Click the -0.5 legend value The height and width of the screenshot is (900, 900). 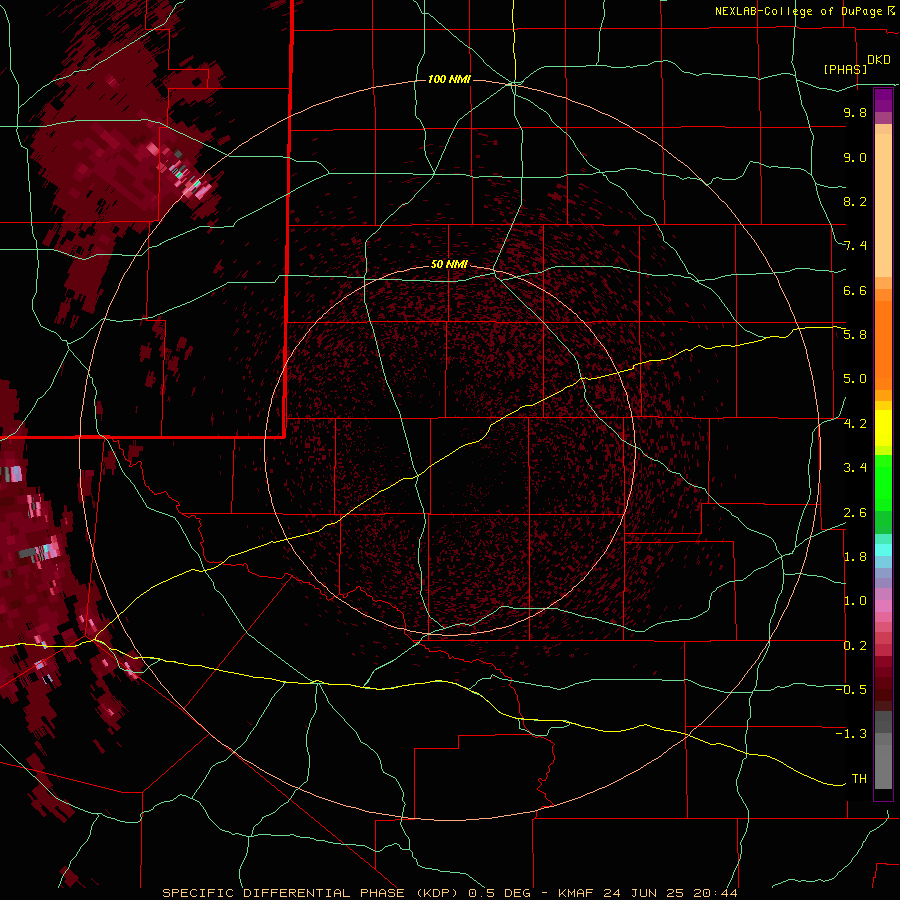click(x=851, y=690)
